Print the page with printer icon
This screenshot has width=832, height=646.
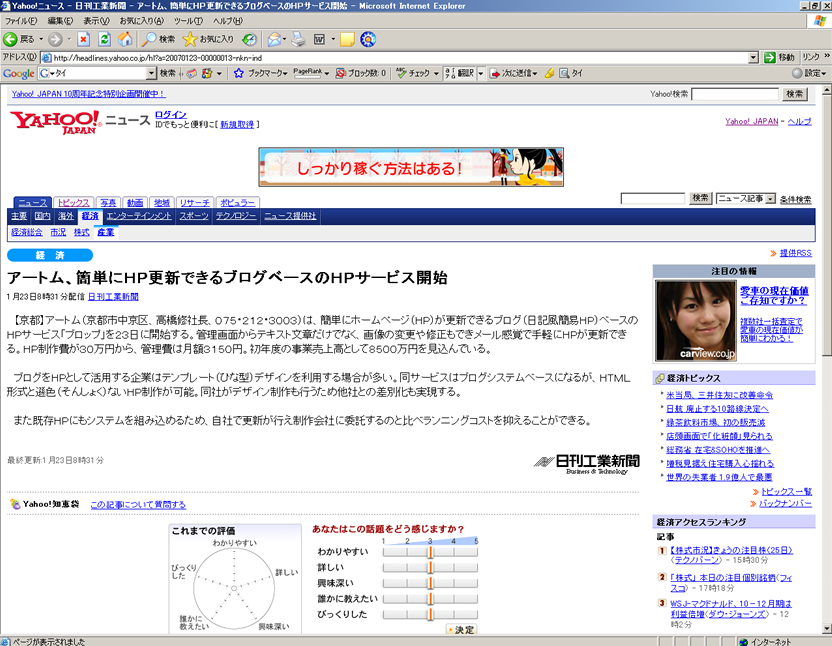(299, 39)
